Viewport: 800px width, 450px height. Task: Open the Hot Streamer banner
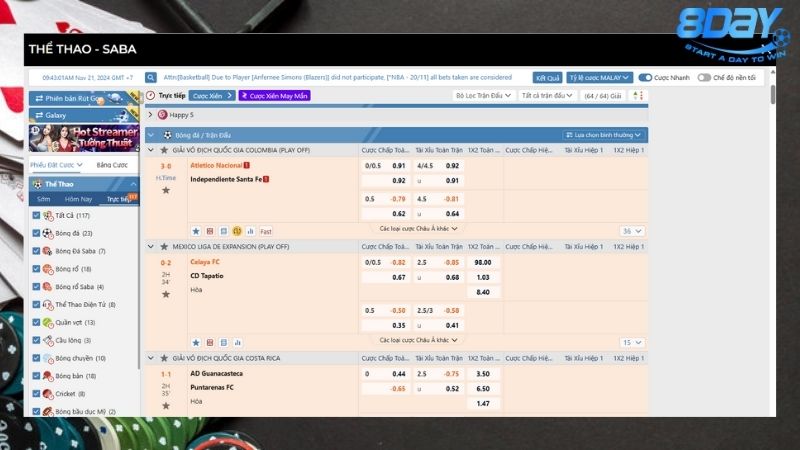tap(84, 138)
